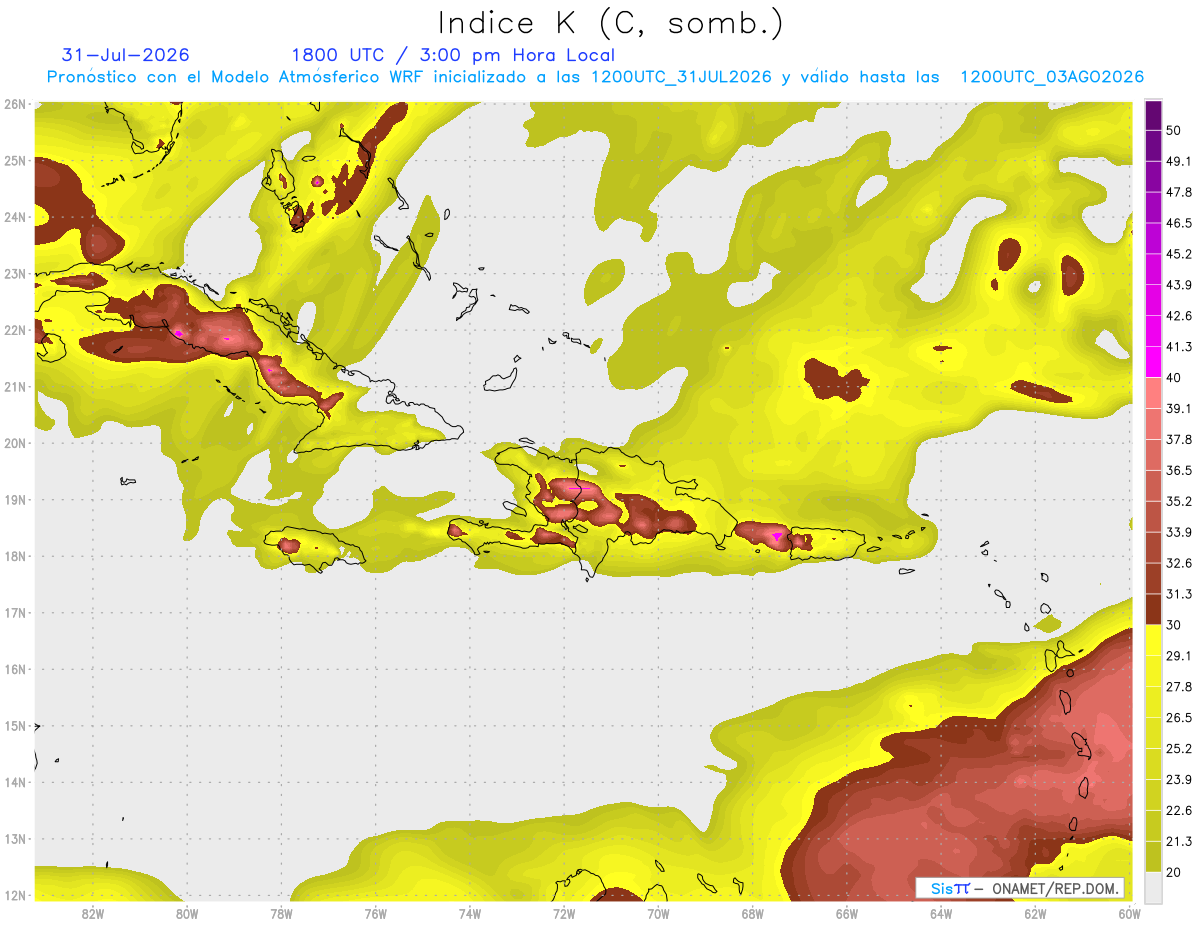
Task: Click the title "Indice K (C, somb.)"
Action: pos(611,23)
